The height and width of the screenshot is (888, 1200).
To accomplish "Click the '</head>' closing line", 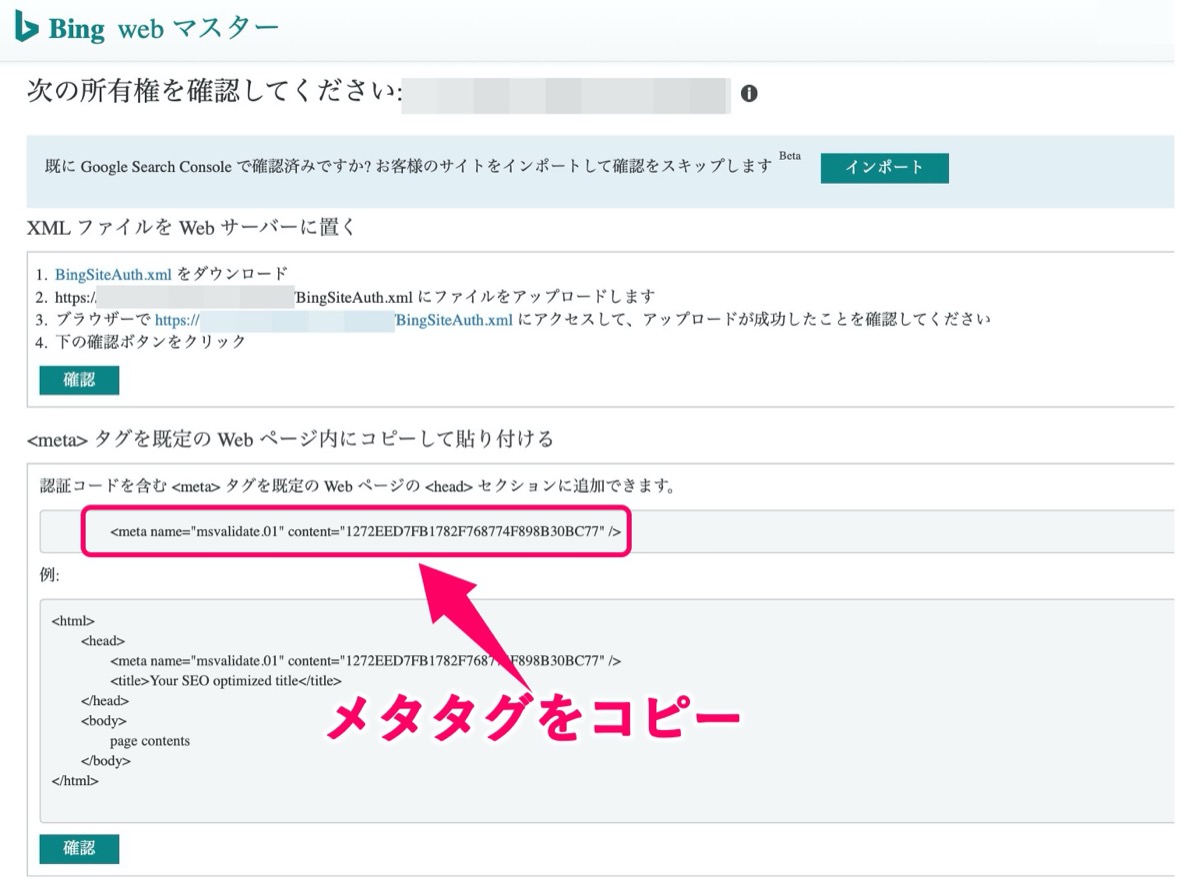I will tap(105, 701).
